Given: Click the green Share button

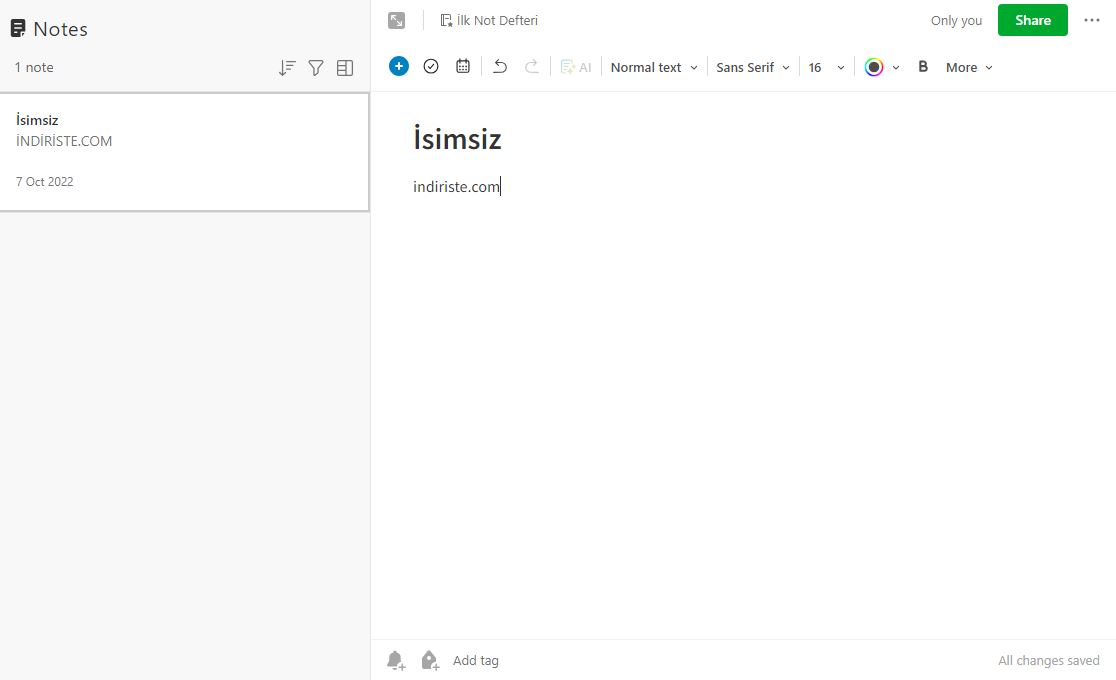Looking at the screenshot, I should (1033, 20).
